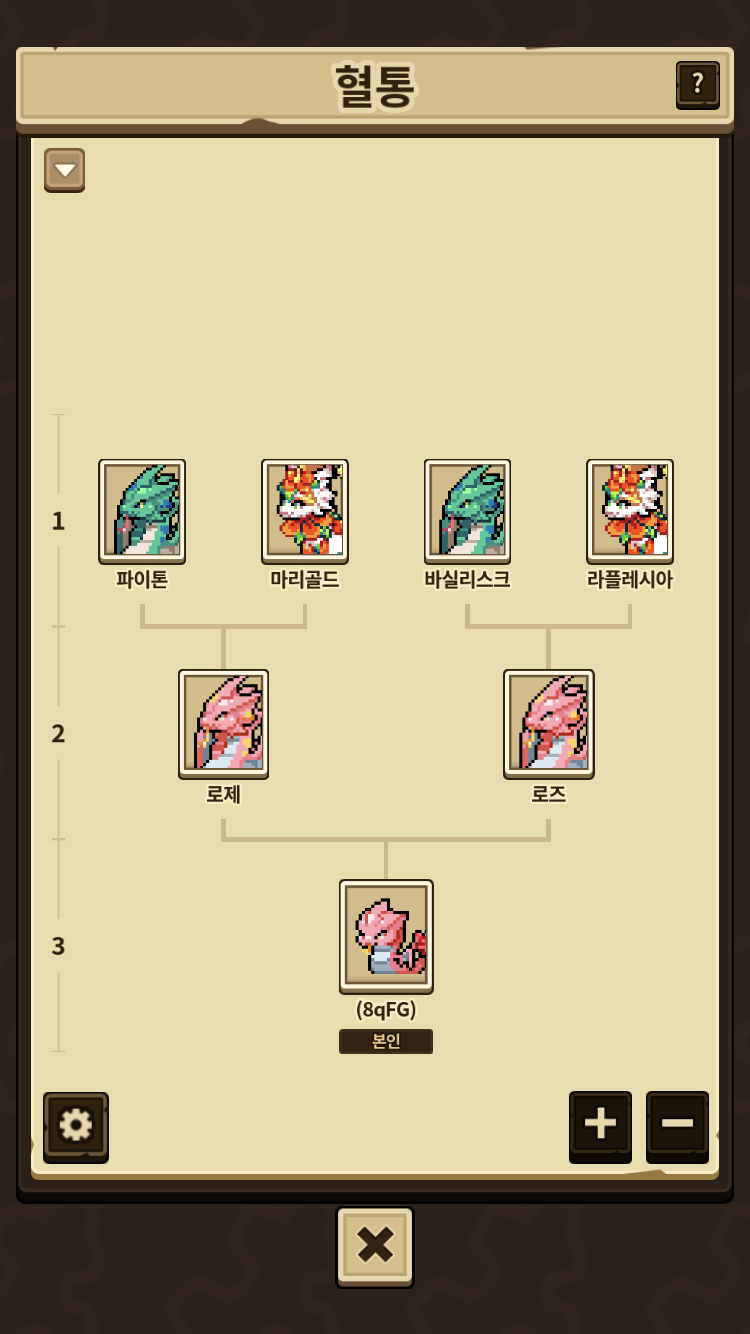Click the (8qFG) name text
Image resolution: width=750 pixels, height=1334 pixels.
(386, 1010)
